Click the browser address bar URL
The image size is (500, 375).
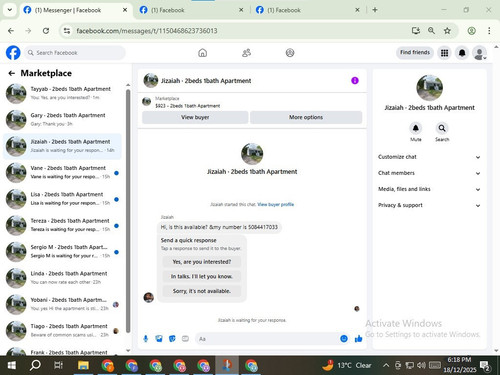pyautogui.click(x=147, y=31)
